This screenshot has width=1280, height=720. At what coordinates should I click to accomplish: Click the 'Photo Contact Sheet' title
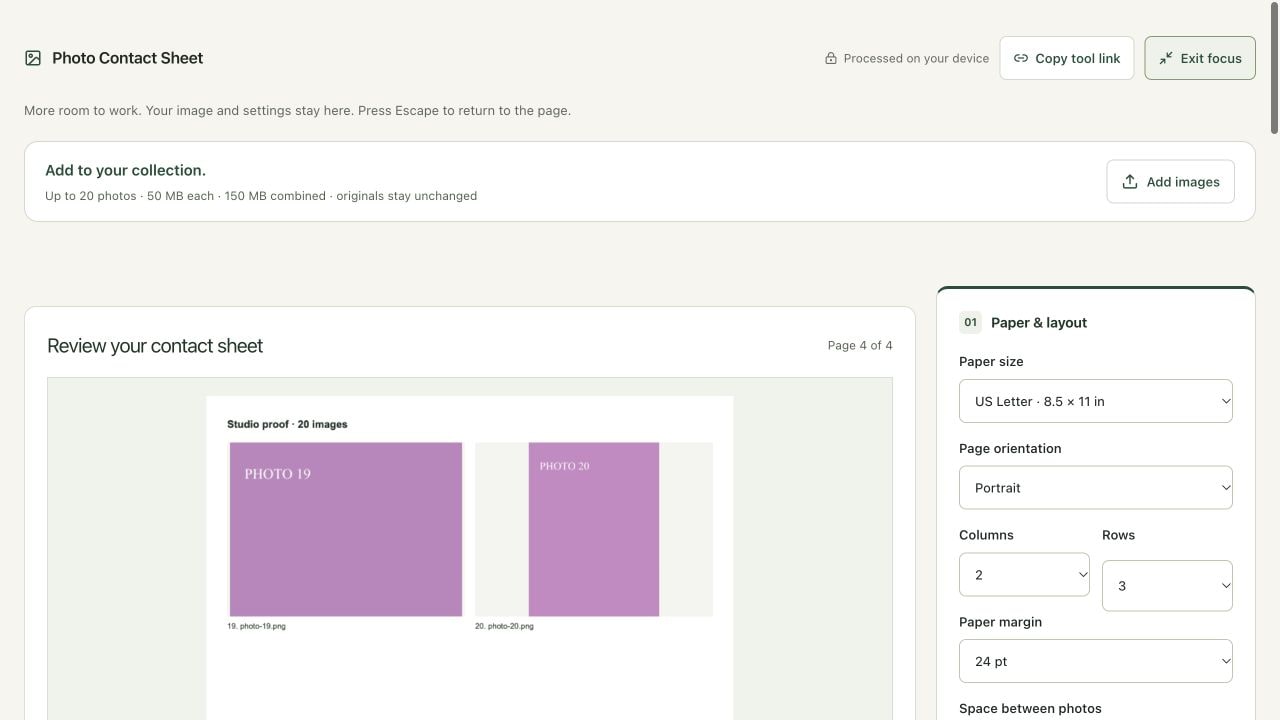(128, 58)
